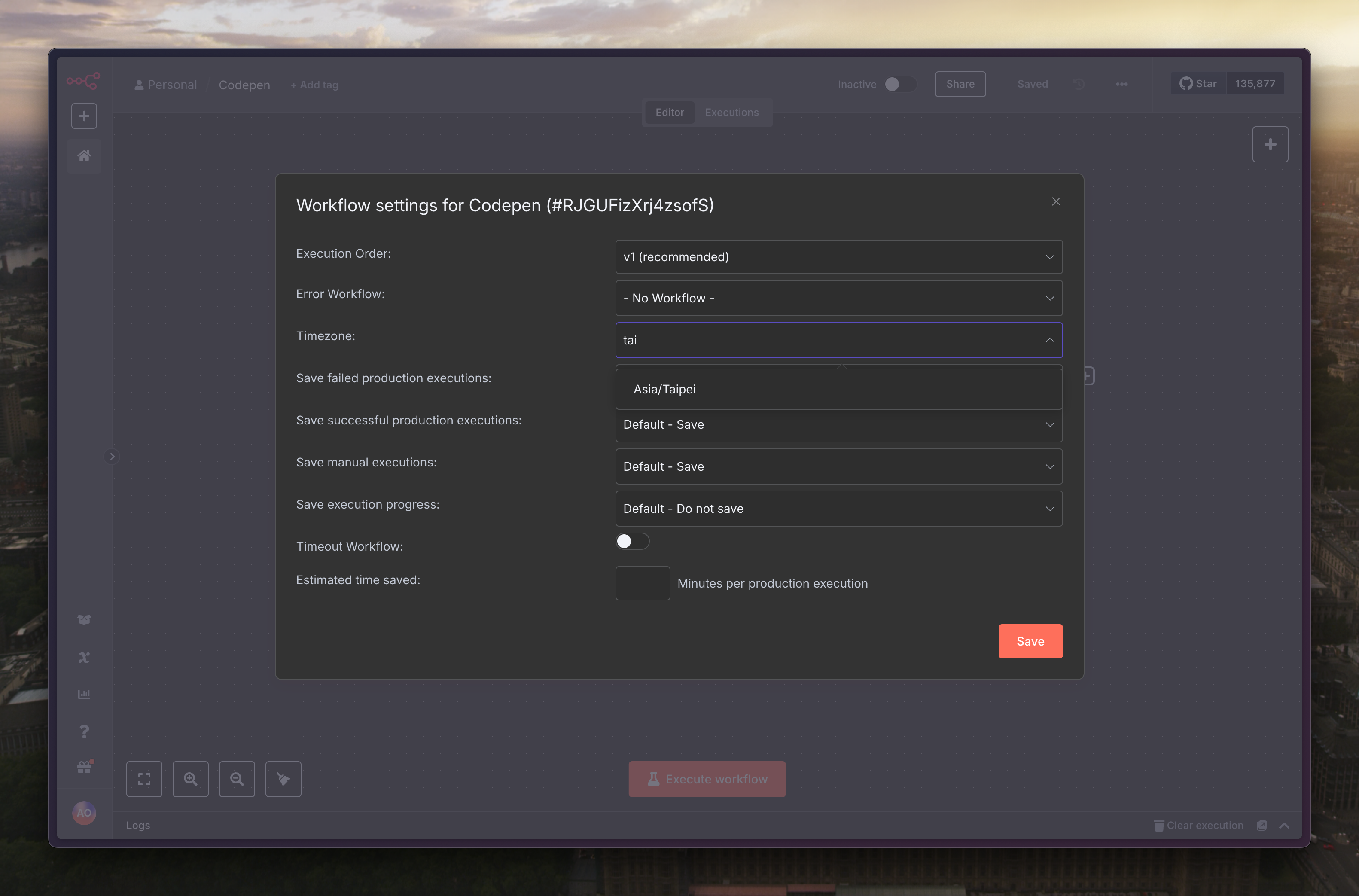Click the orange Save button
This screenshot has width=1359, height=896.
(x=1030, y=640)
